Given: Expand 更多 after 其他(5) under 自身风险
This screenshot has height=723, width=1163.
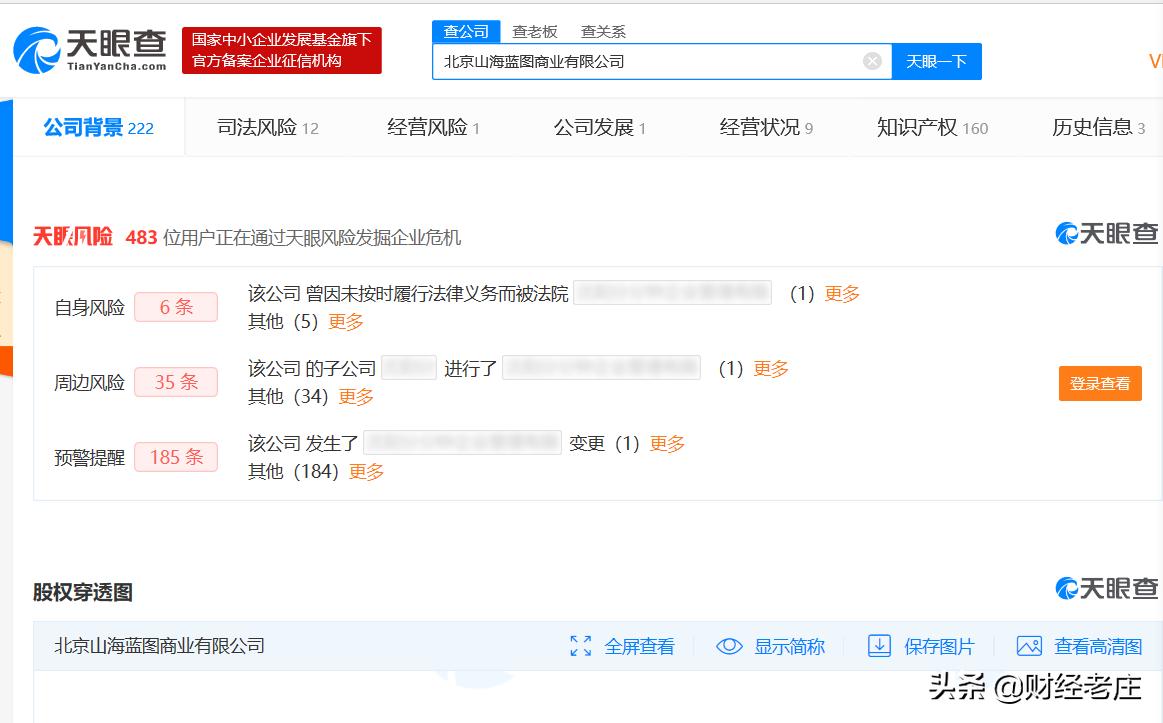Looking at the screenshot, I should click(344, 322).
